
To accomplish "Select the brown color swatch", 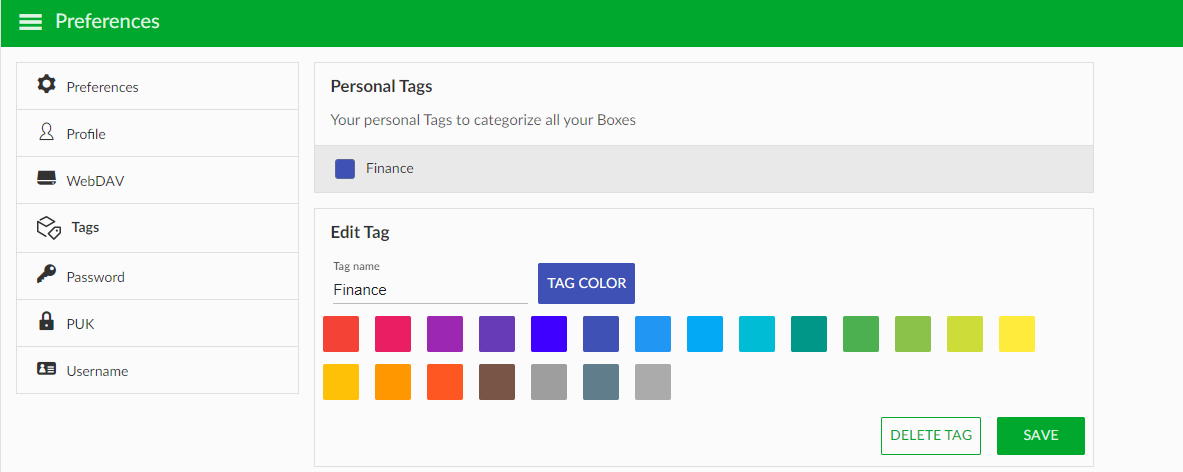I will [x=497, y=382].
